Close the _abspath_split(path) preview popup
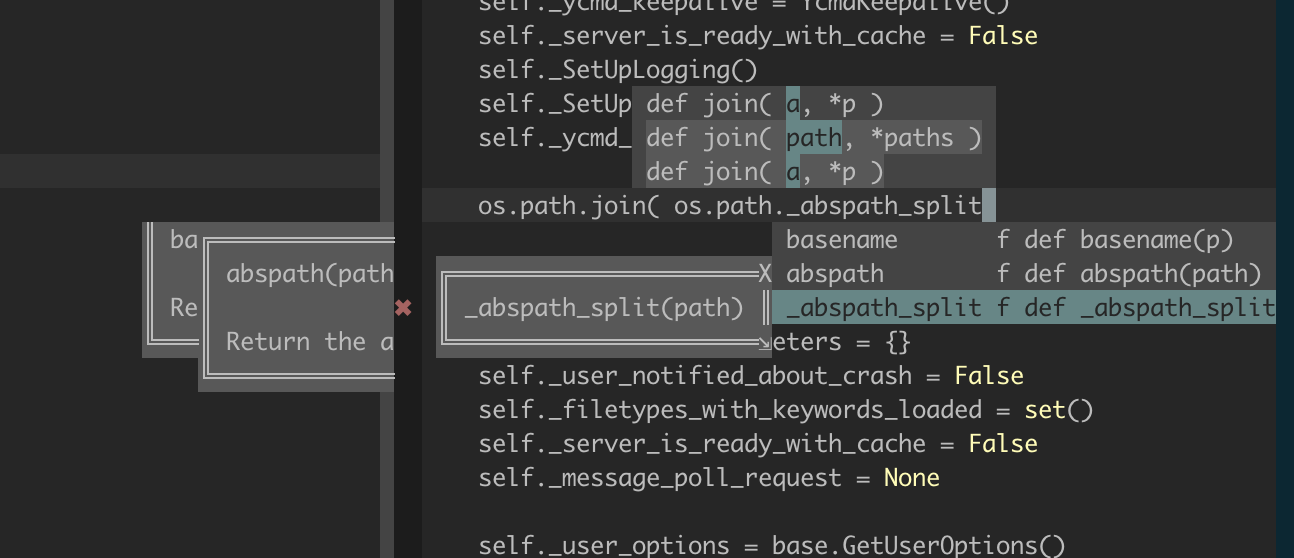This screenshot has height=558, width=1294. coord(765,273)
